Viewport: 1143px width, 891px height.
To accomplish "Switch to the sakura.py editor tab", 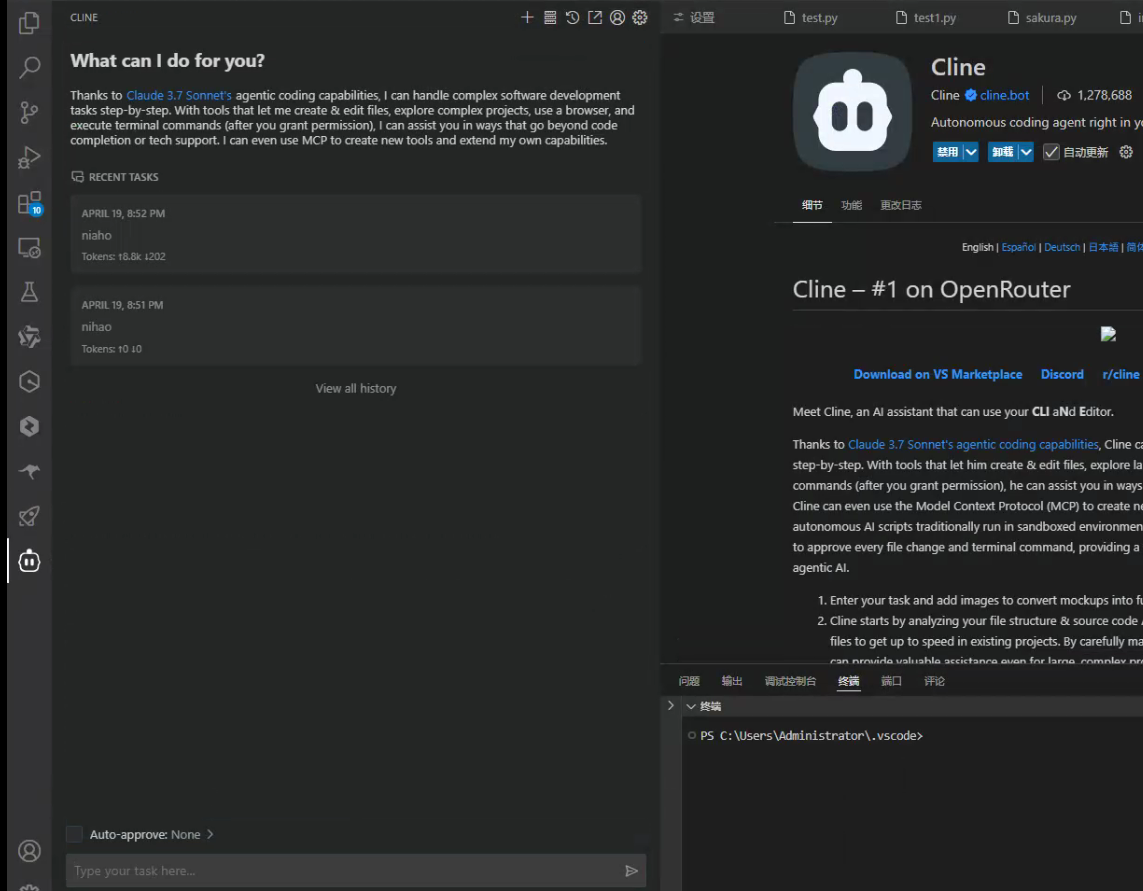I will (1042, 17).
